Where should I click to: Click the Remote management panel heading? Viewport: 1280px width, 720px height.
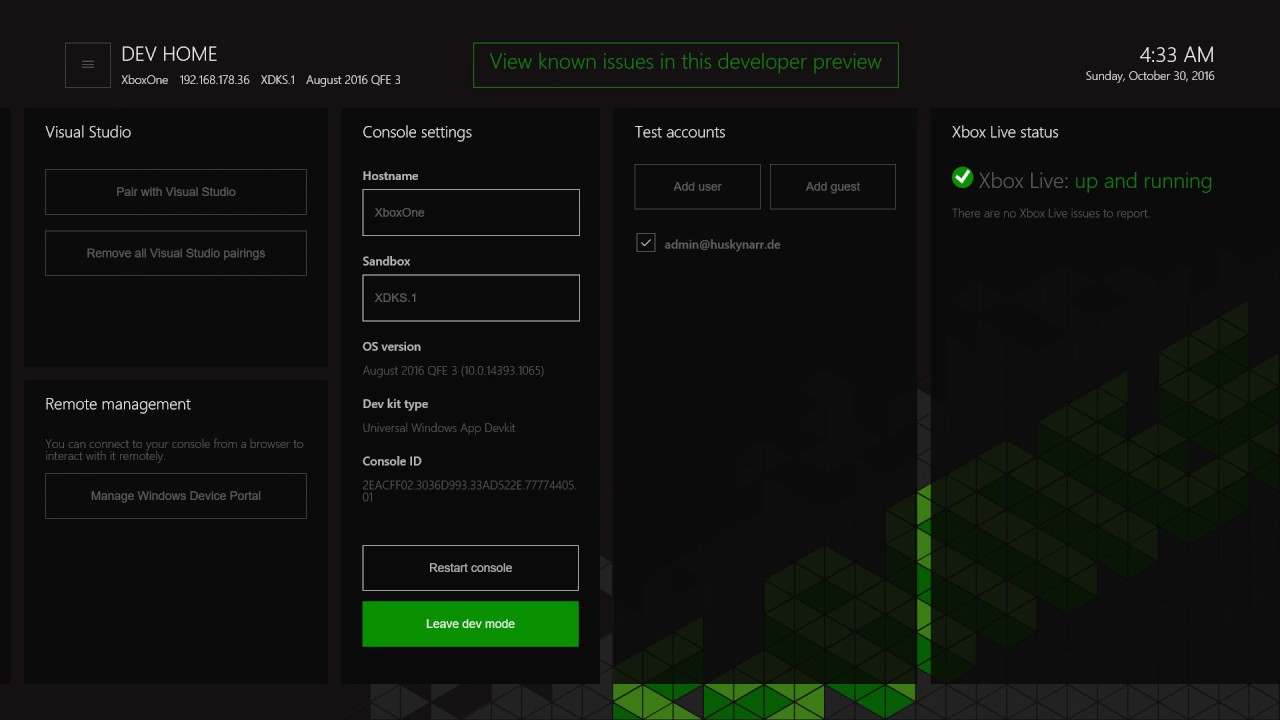pos(118,404)
